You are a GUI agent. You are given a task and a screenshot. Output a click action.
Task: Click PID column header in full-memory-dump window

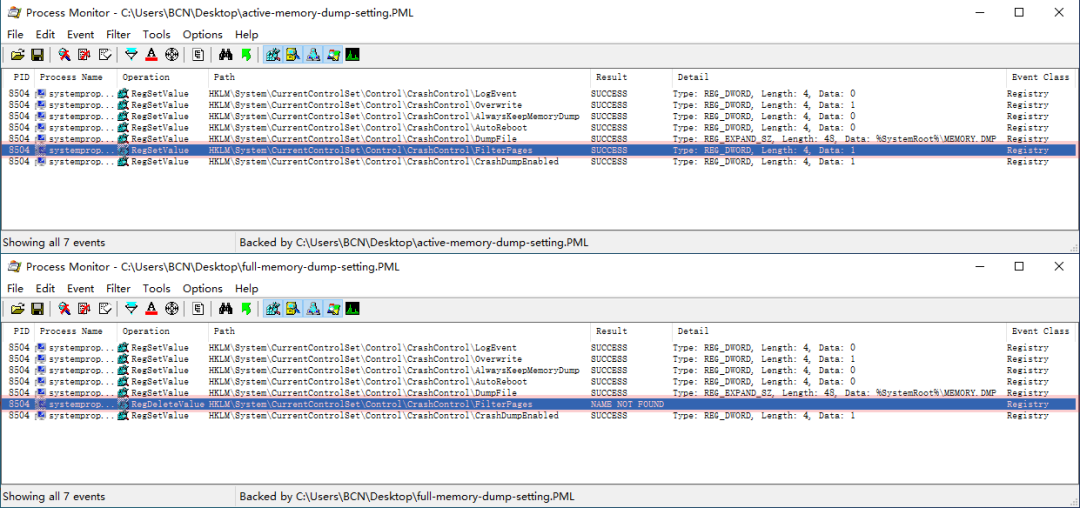tap(20, 331)
